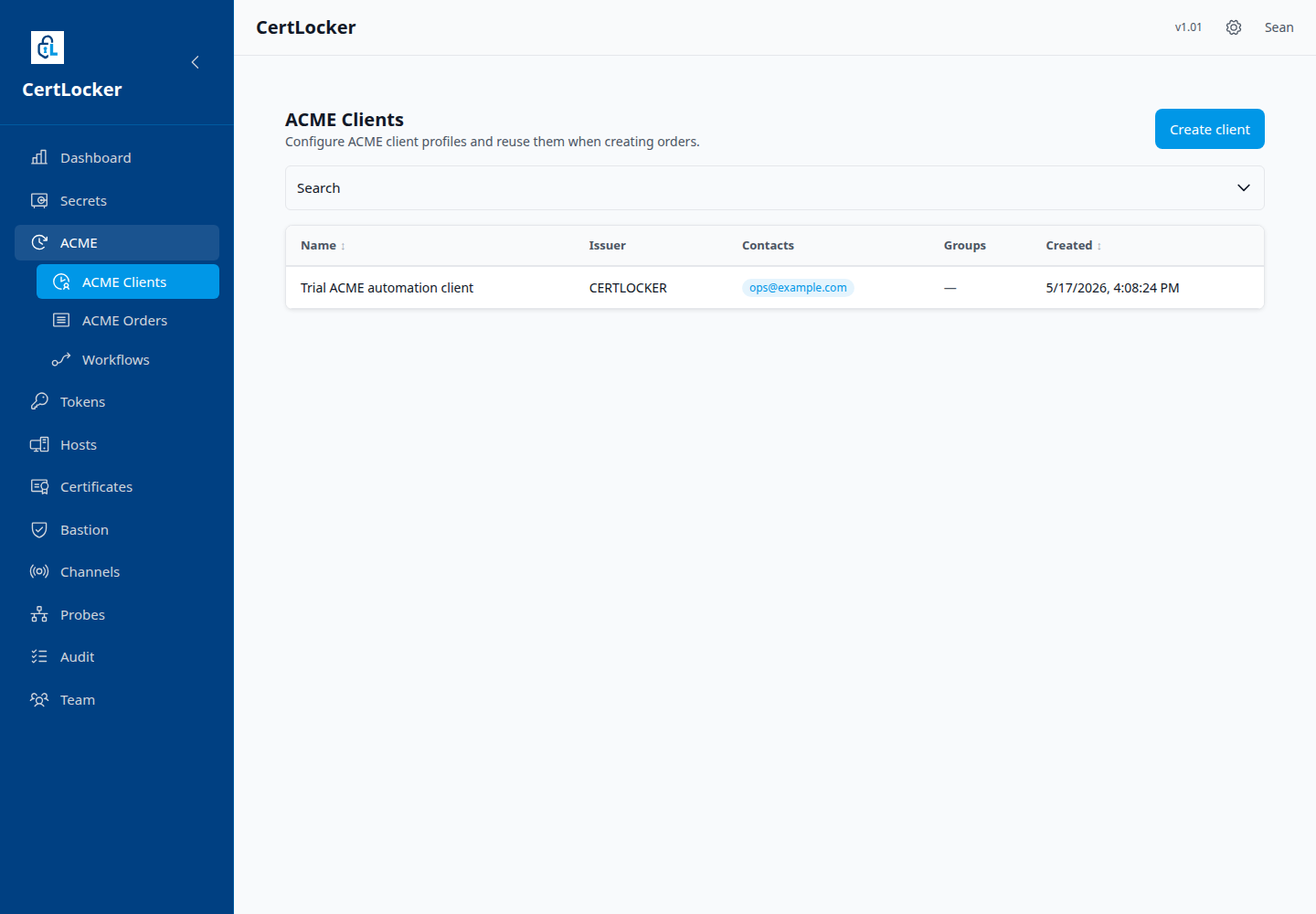Open the Dashboard page
Image resolution: width=1316 pixels, height=914 pixels.
coord(117,157)
